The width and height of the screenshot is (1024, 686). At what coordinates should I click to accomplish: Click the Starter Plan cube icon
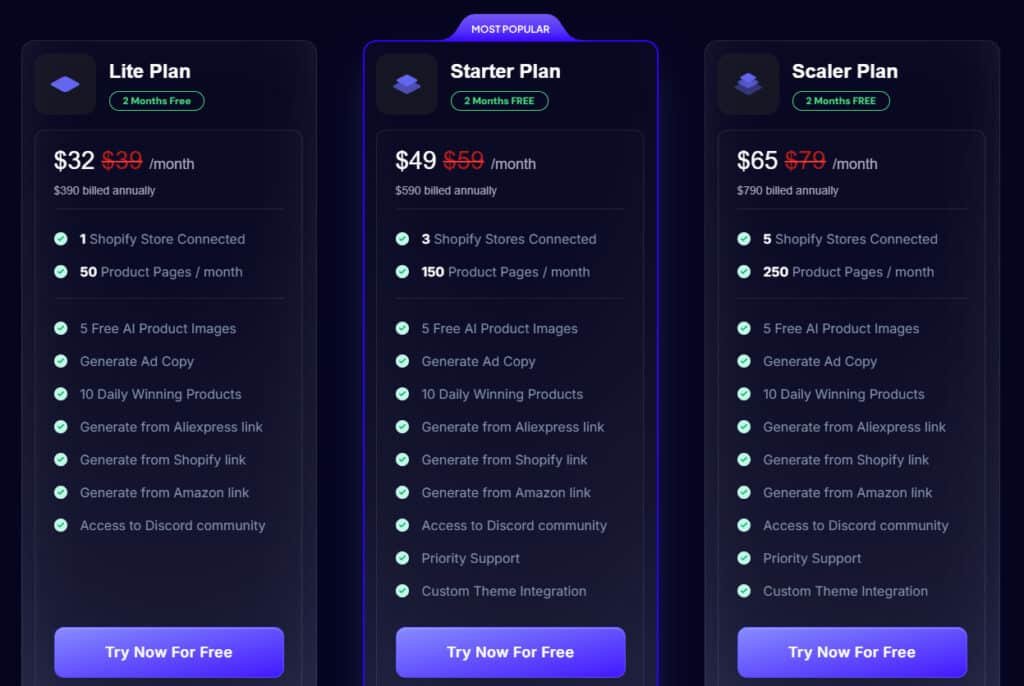click(406, 84)
